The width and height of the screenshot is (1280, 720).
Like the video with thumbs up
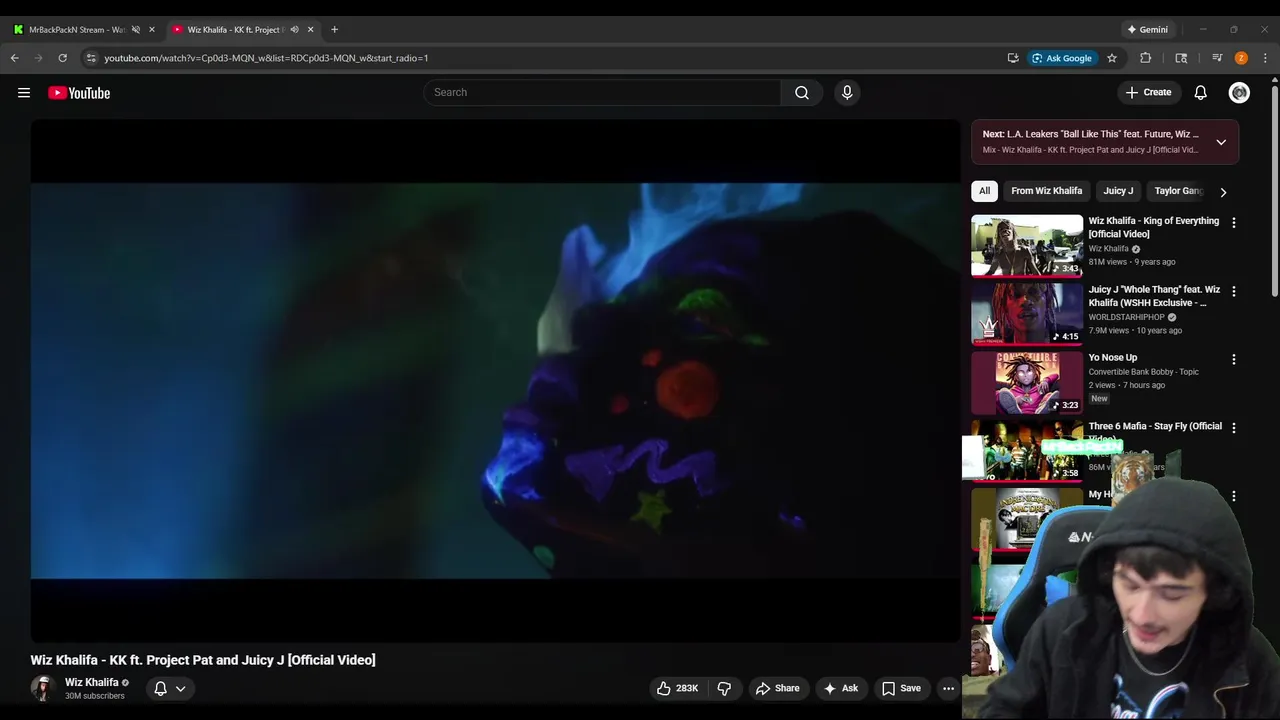point(677,688)
